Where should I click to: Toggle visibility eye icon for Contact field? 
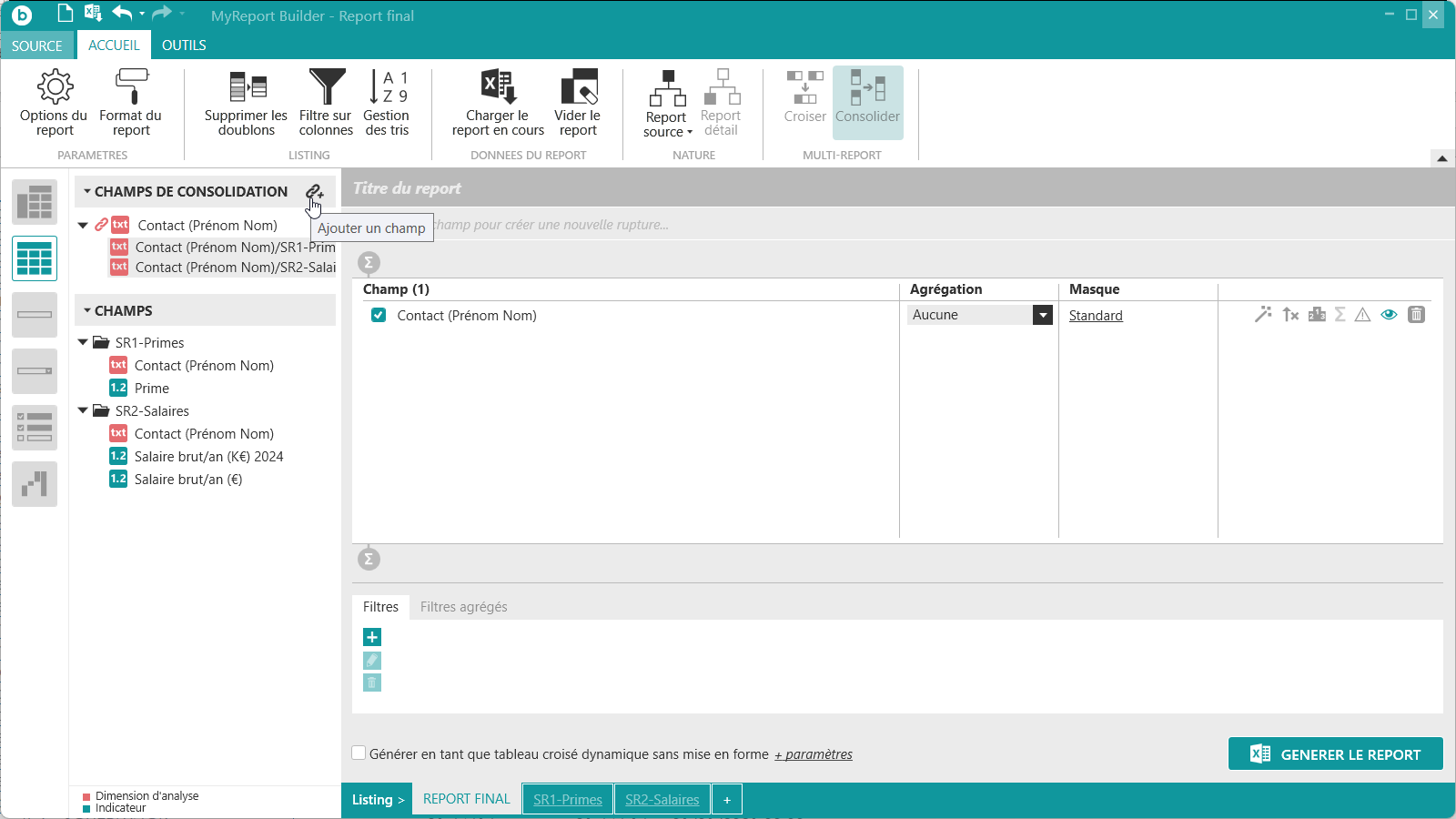point(1389,315)
